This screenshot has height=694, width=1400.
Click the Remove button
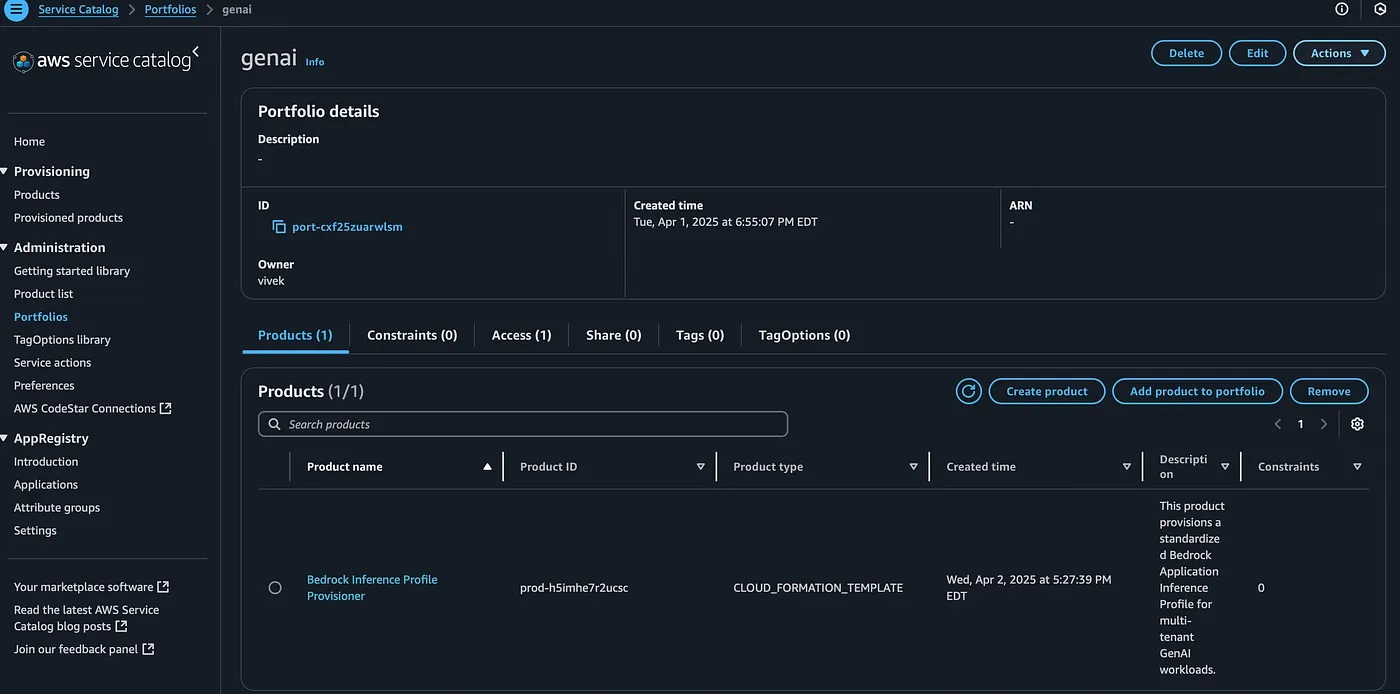[x=1329, y=391]
